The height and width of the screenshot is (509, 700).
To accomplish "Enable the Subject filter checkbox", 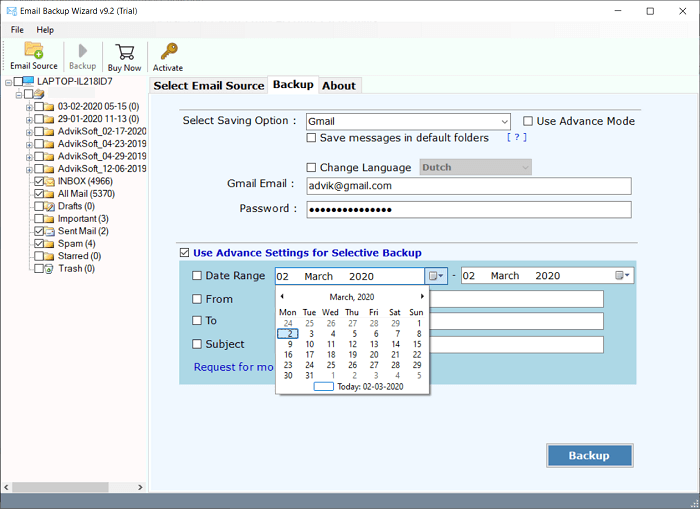I will click(197, 344).
